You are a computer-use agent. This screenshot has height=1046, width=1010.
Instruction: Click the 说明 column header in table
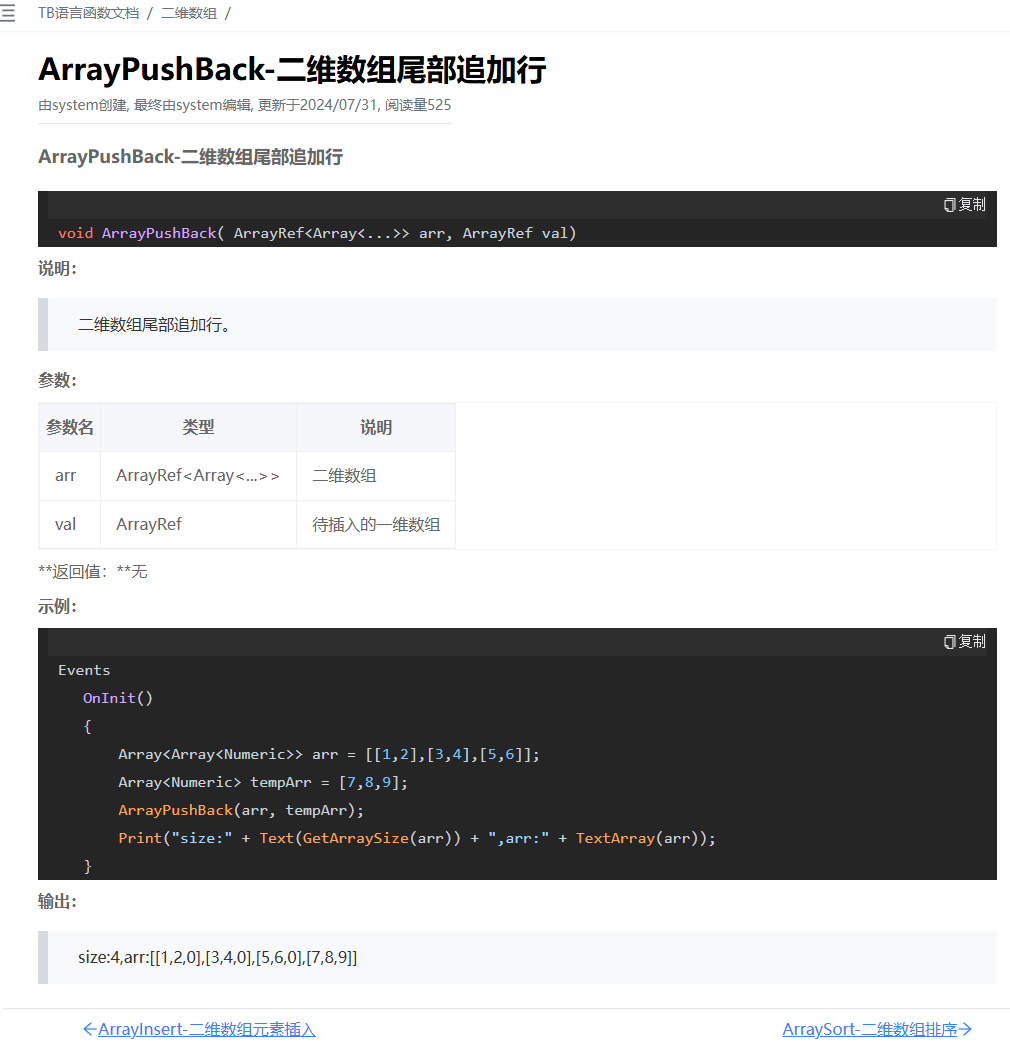376,428
